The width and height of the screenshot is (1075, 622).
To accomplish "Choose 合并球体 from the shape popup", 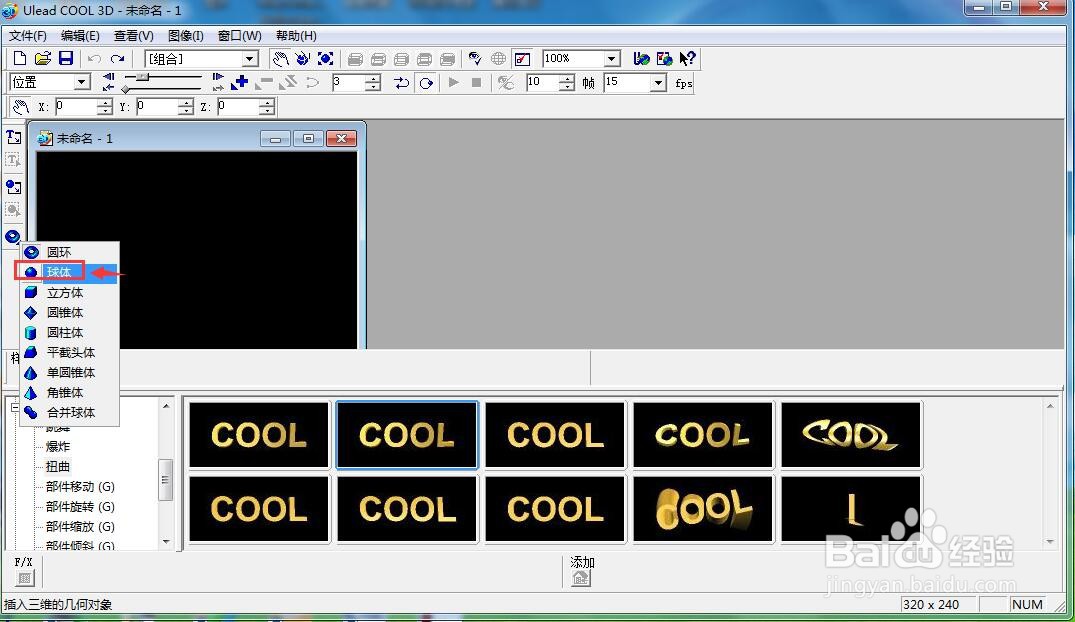I will point(69,412).
